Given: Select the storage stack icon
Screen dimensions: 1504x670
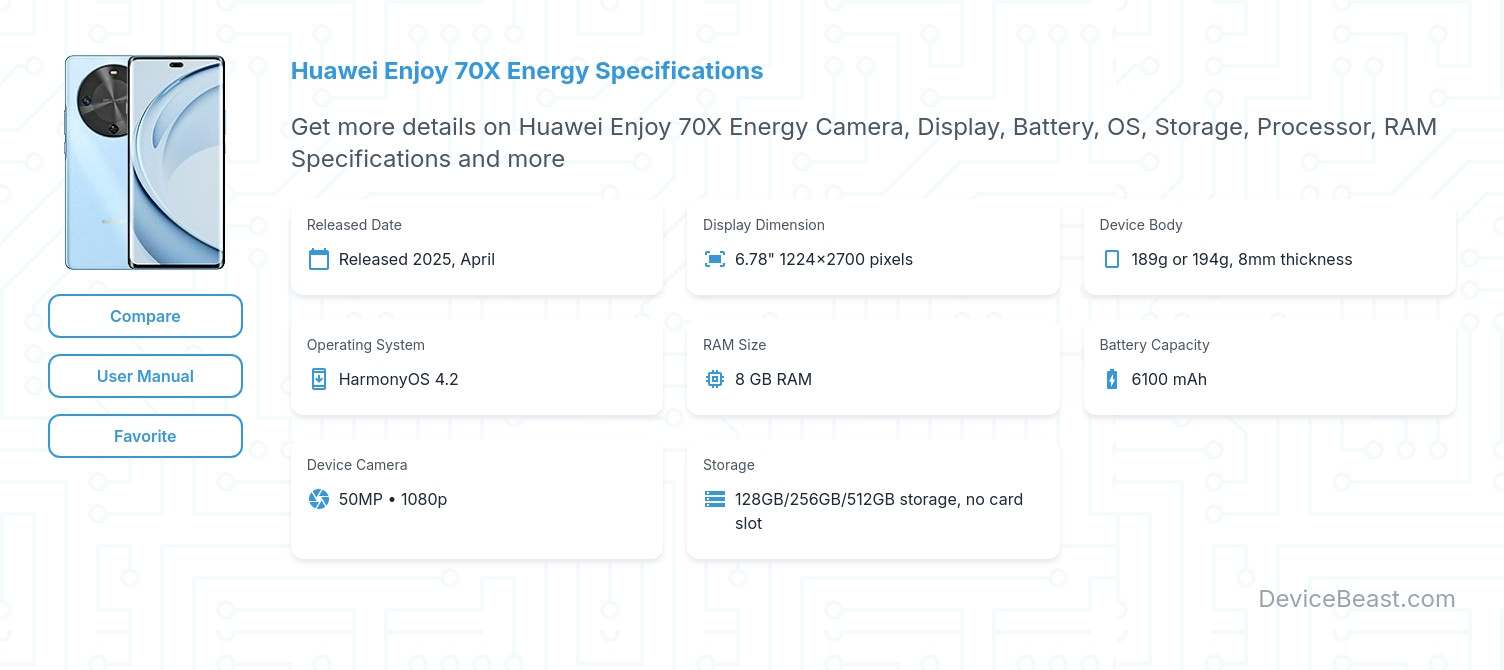Looking at the screenshot, I should point(714,499).
